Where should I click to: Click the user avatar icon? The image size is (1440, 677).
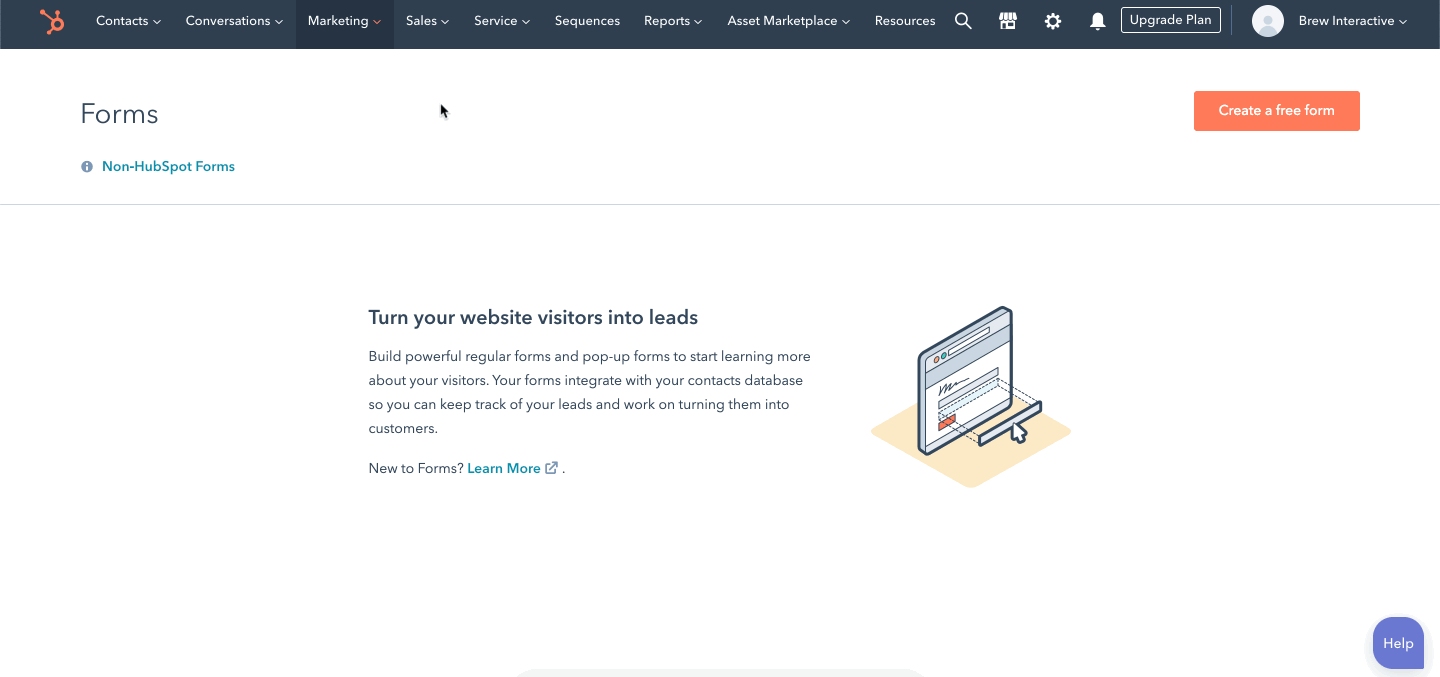(x=1268, y=21)
